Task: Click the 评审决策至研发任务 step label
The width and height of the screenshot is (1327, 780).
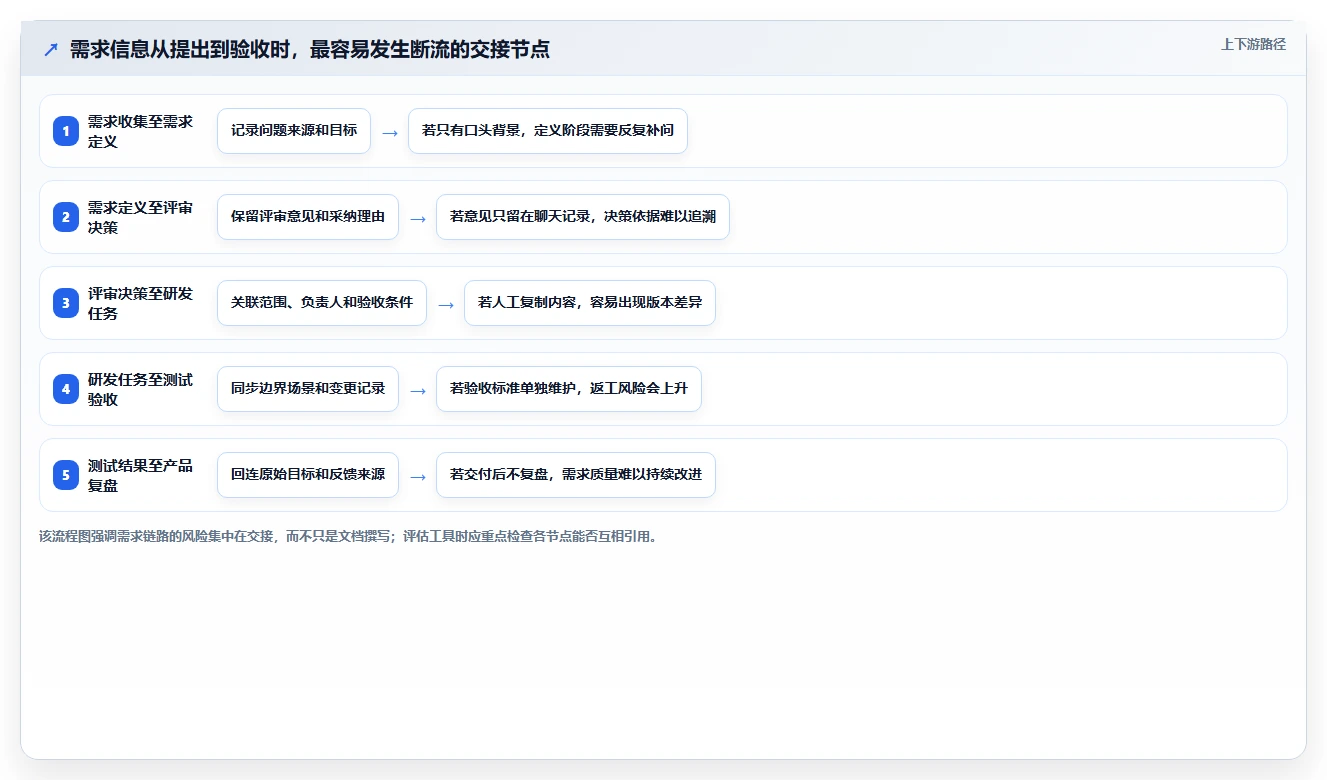Action: point(140,303)
